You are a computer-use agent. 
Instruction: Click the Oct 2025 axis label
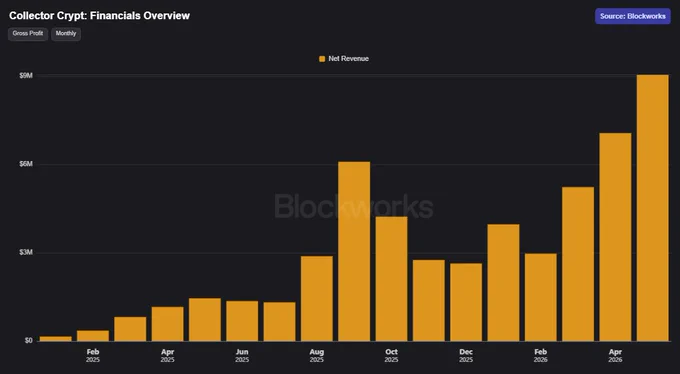tap(391, 355)
